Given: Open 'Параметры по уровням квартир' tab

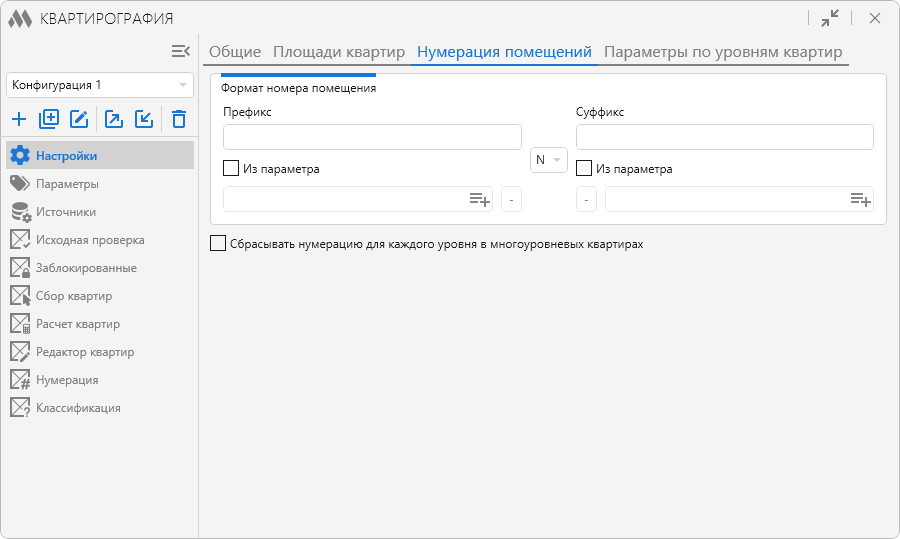Looking at the screenshot, I should coord(723,52).
